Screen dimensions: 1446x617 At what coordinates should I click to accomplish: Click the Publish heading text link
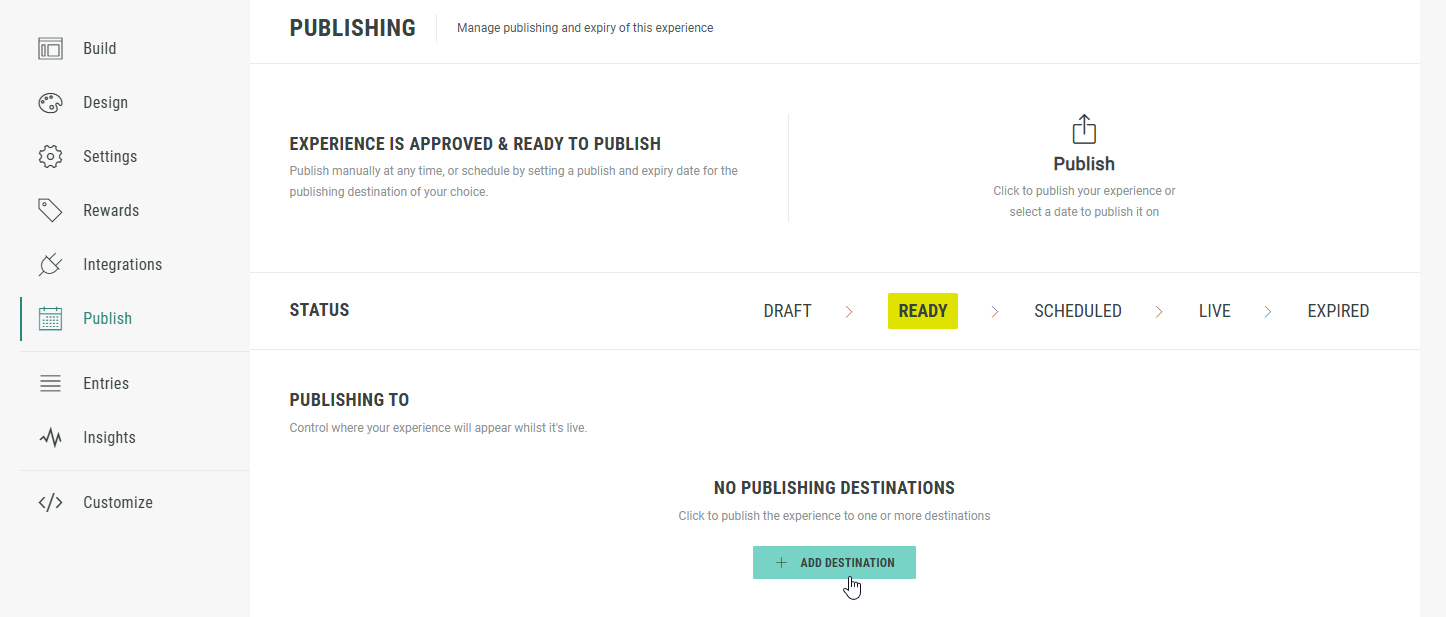click(x=1084, y=164)
